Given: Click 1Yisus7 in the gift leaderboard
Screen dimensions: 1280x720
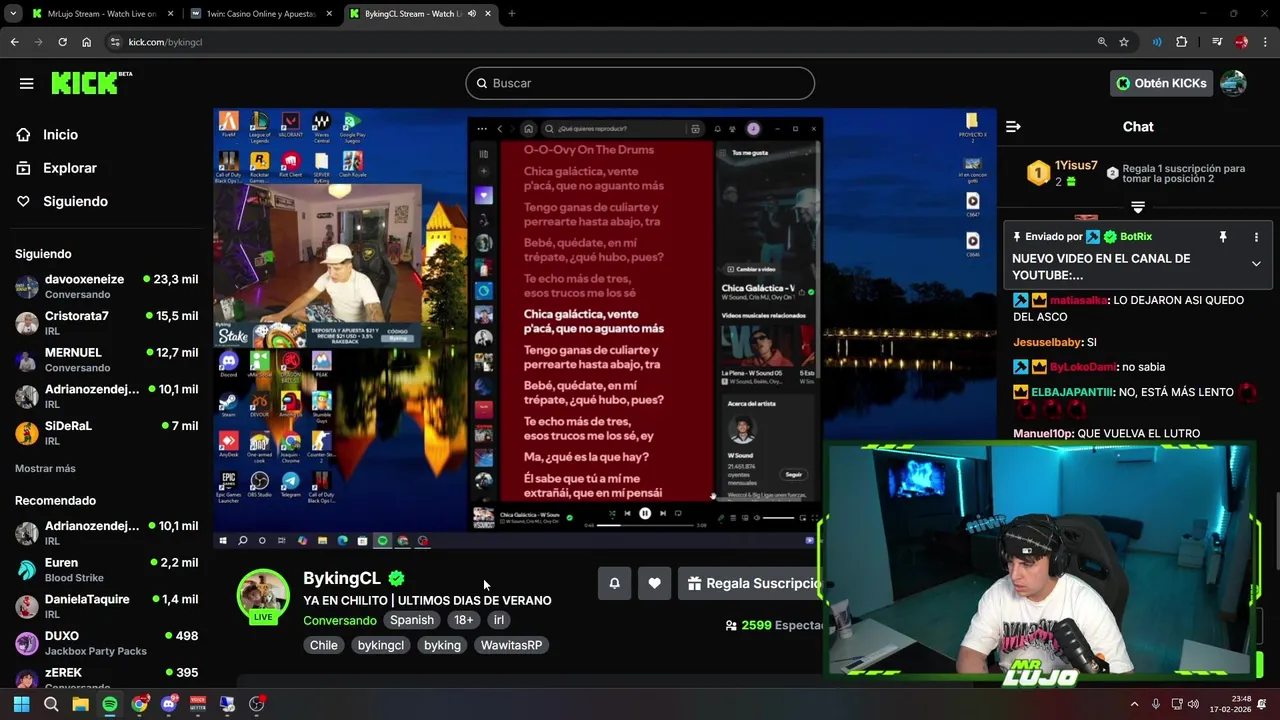Looking at the screenshot, I should (1076, 165).
